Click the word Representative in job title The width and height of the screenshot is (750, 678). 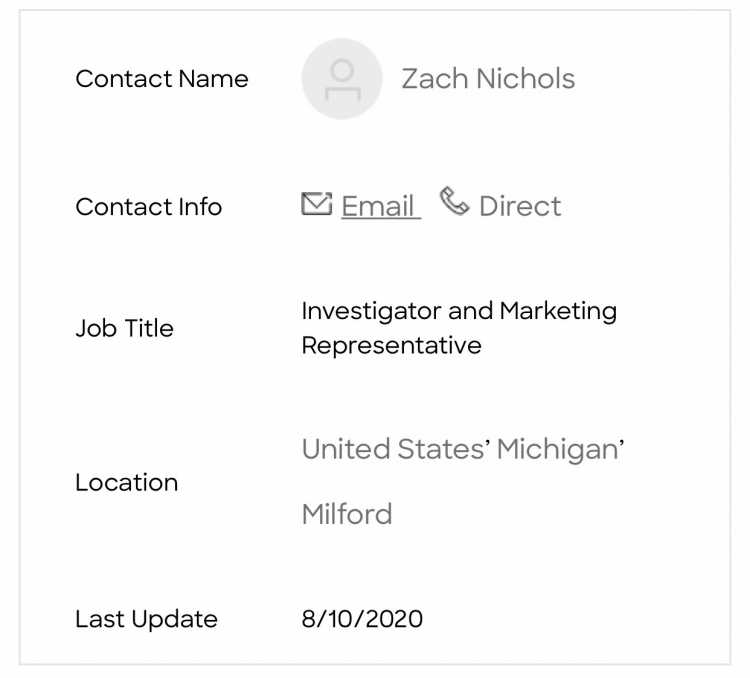391,345
